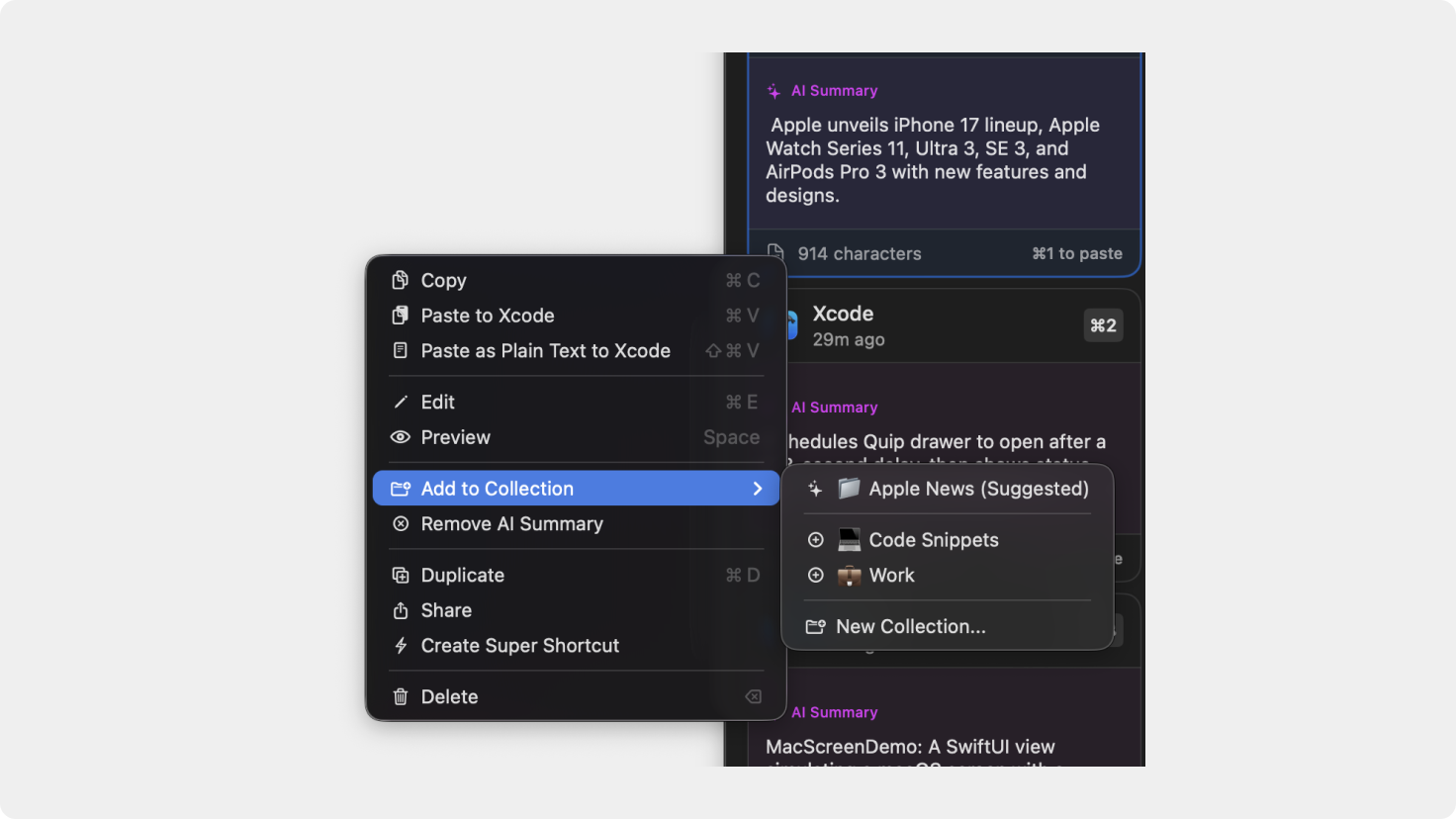Add clip to Code Snippets collection
This screenshot has height=819, width=1456.
tap(948, 540)
